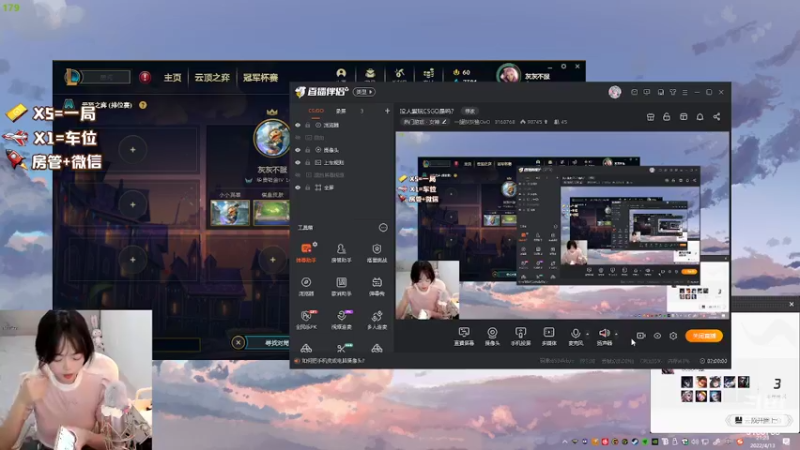Screen dimensions: 800x450
Task: Select the little legend thumbnail in League lobby
Action: point(230,212)
